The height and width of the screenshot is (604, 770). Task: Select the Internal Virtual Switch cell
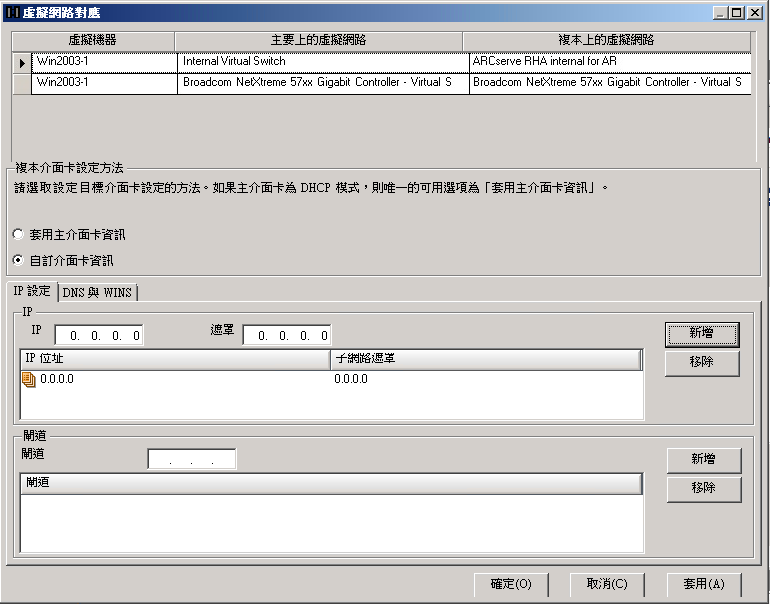click(323, 62)
